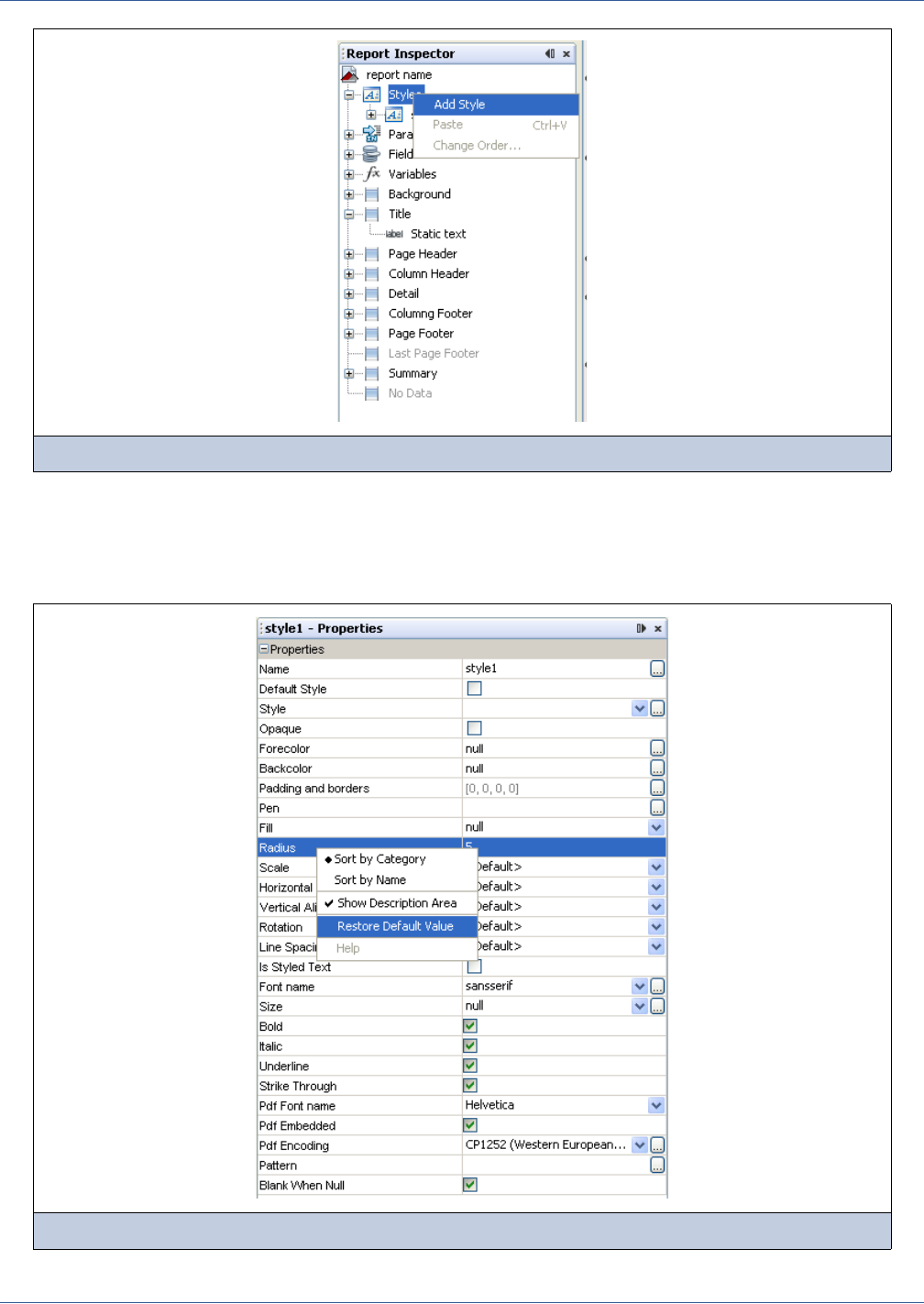Image resolution: width=924 pixels, height=1304 pixels.
Task: Uncheck the Blank When Null checkbox
Action: (x=470, y=1185)
